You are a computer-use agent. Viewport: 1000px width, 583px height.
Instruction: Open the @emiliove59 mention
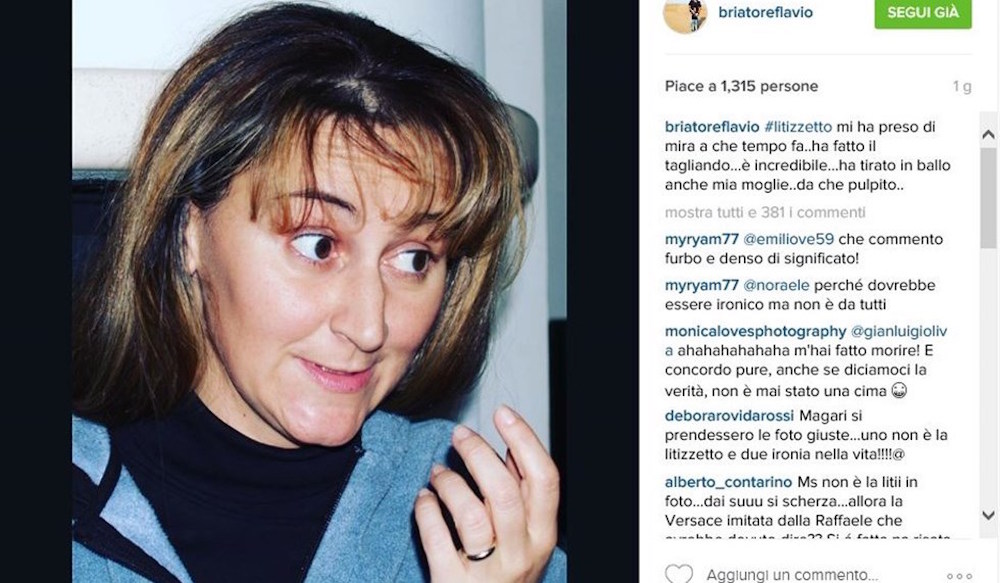click(x=788, y=239)
